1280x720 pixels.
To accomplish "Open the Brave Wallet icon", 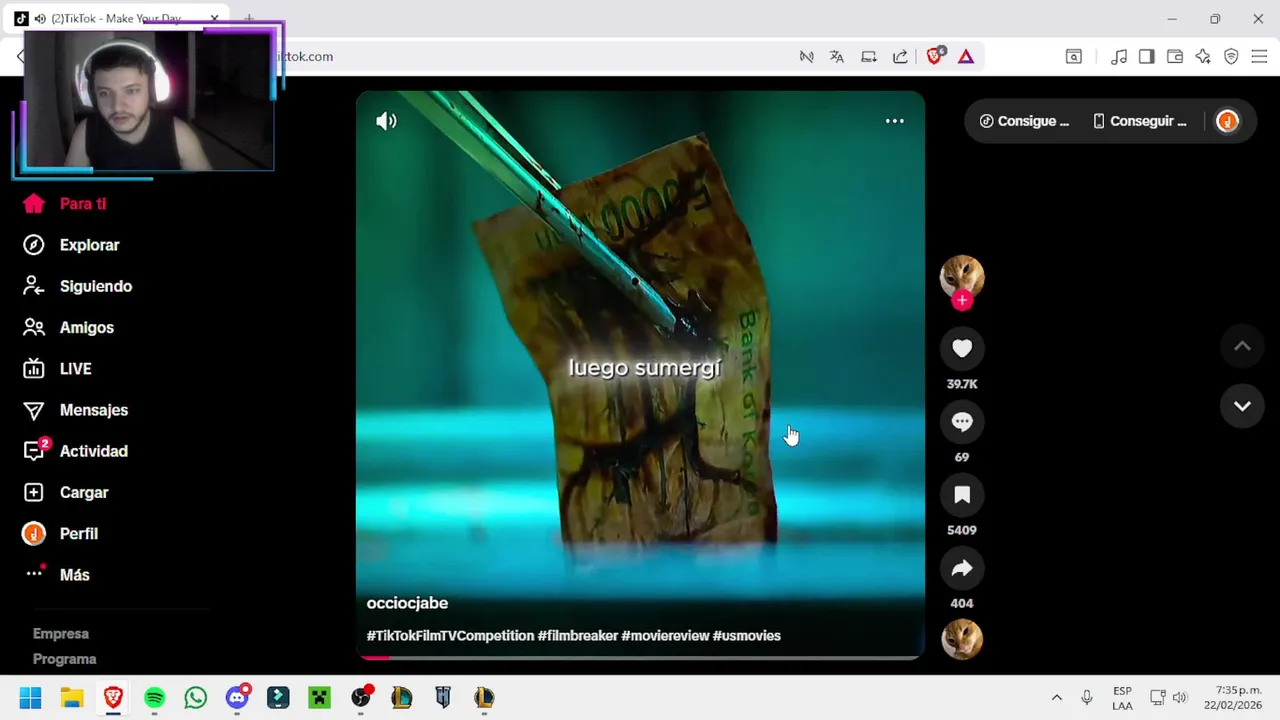I will (x=1175, y=57).
